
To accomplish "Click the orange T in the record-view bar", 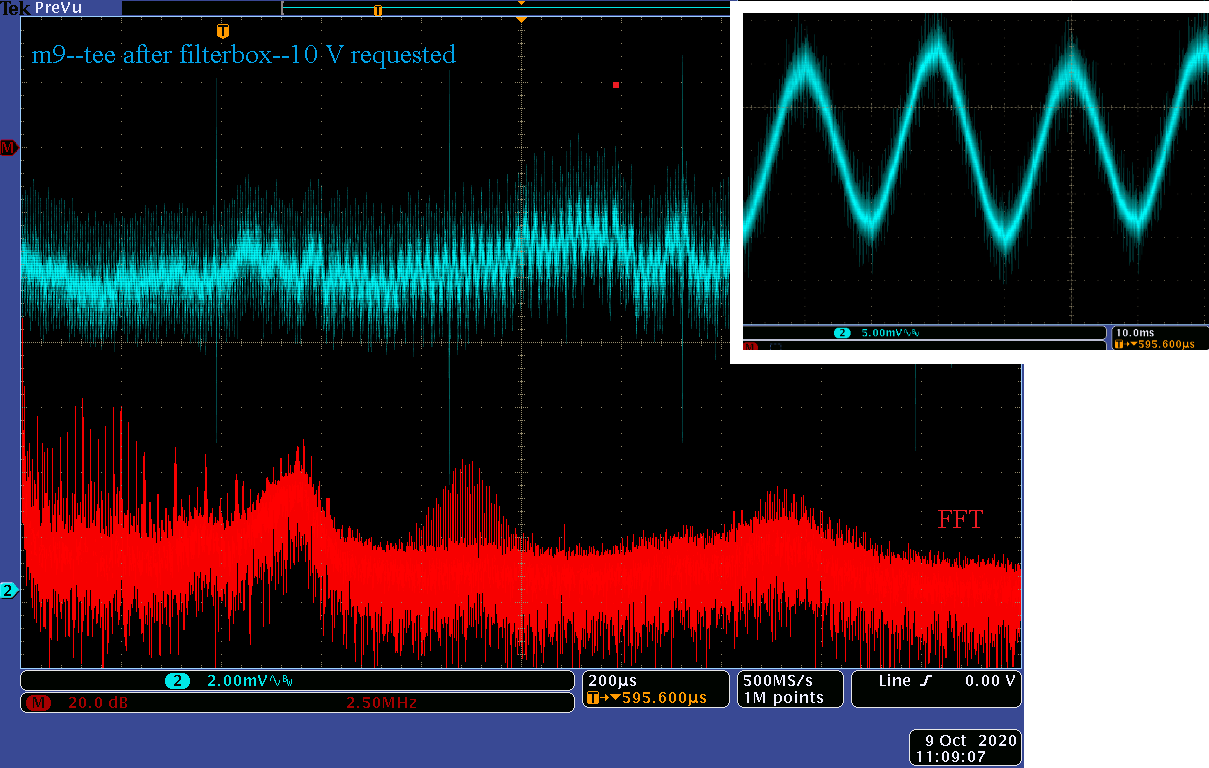I will (377, 10).
